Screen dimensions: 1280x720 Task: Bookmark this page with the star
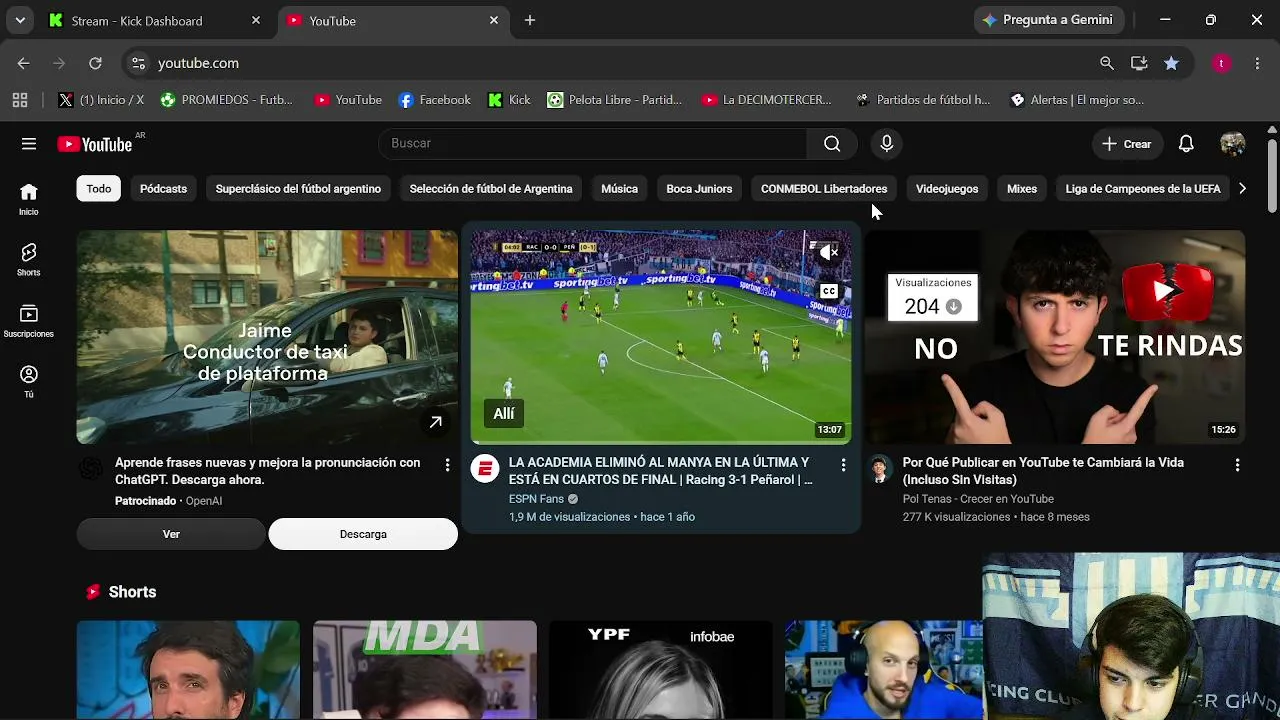pos(1171,63)
